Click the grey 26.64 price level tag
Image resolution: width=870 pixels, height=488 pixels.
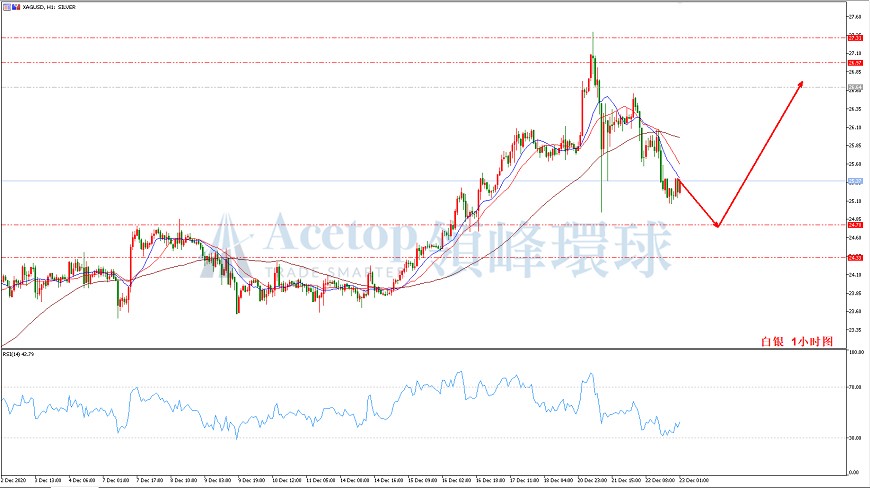[855, 87]
